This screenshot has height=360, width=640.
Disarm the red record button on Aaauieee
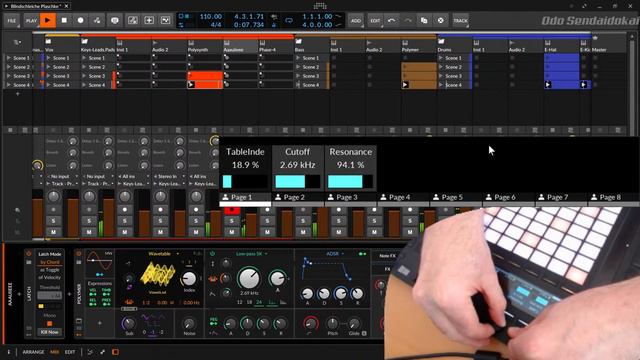click(x=232, y=210)
